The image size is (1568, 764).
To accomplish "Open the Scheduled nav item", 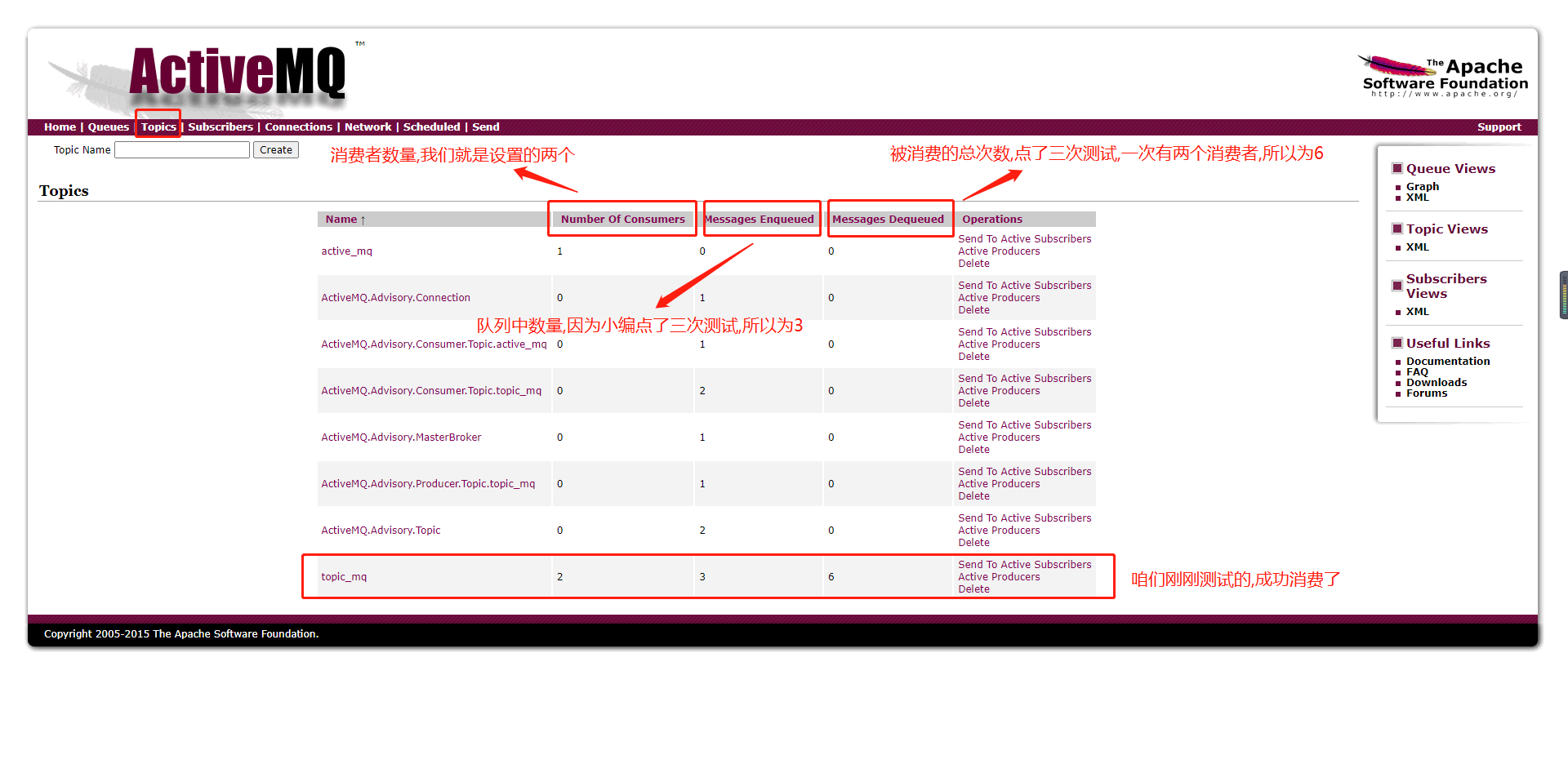I will pos(431,127).
